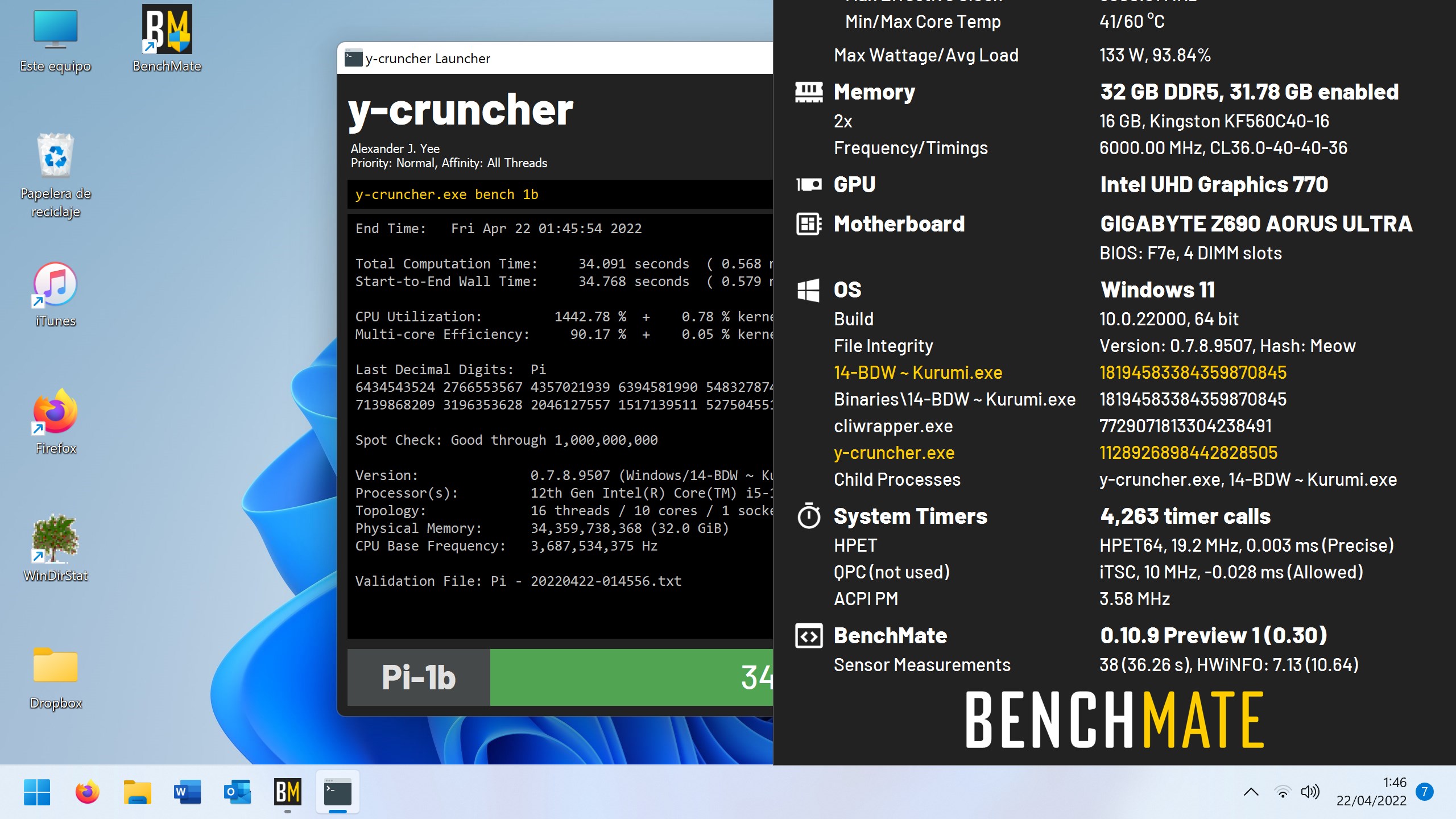
Task: Open Dropbox folder on desktop
Action: 55,678
